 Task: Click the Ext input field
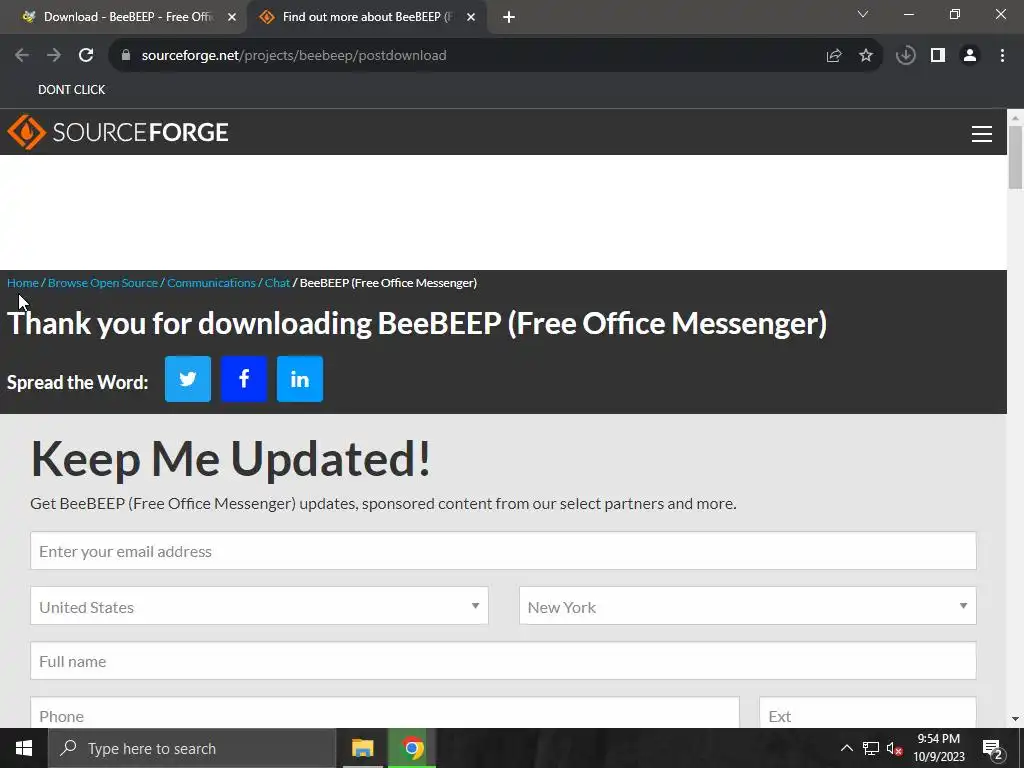(x=868, y=713)
